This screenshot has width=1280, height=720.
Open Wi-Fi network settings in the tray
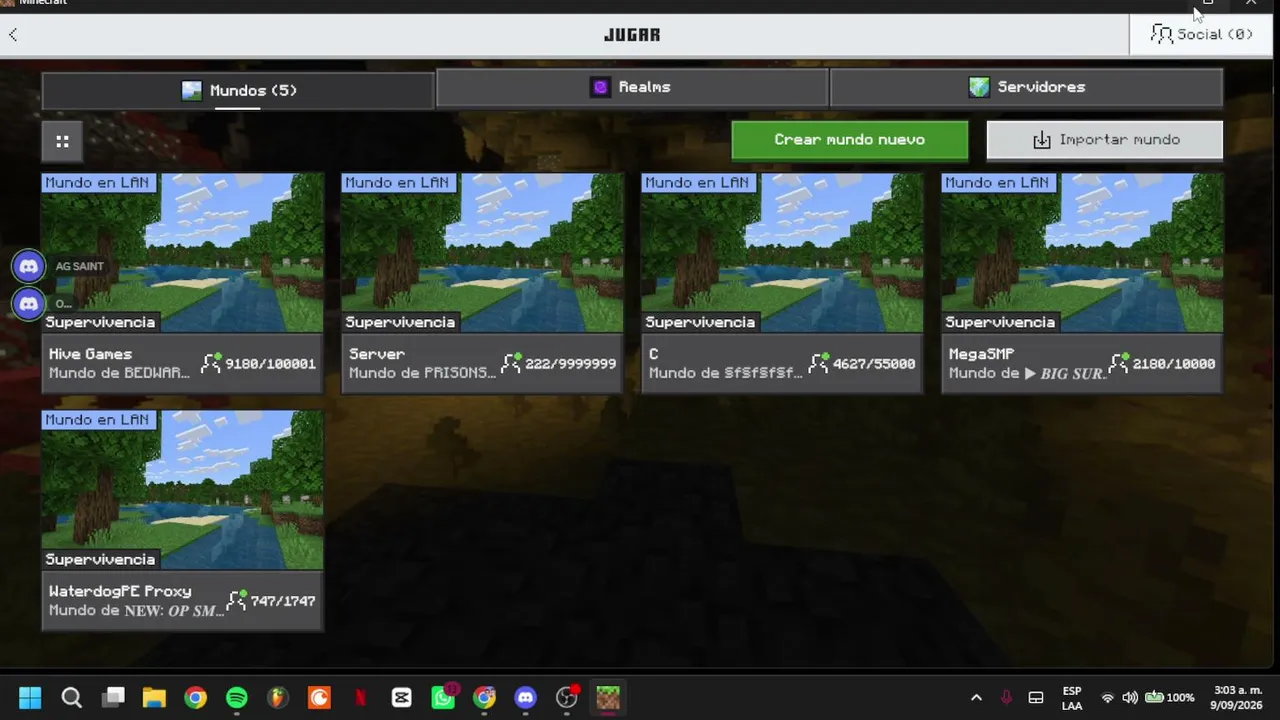pyautogui.click(x=1107, y=697)
